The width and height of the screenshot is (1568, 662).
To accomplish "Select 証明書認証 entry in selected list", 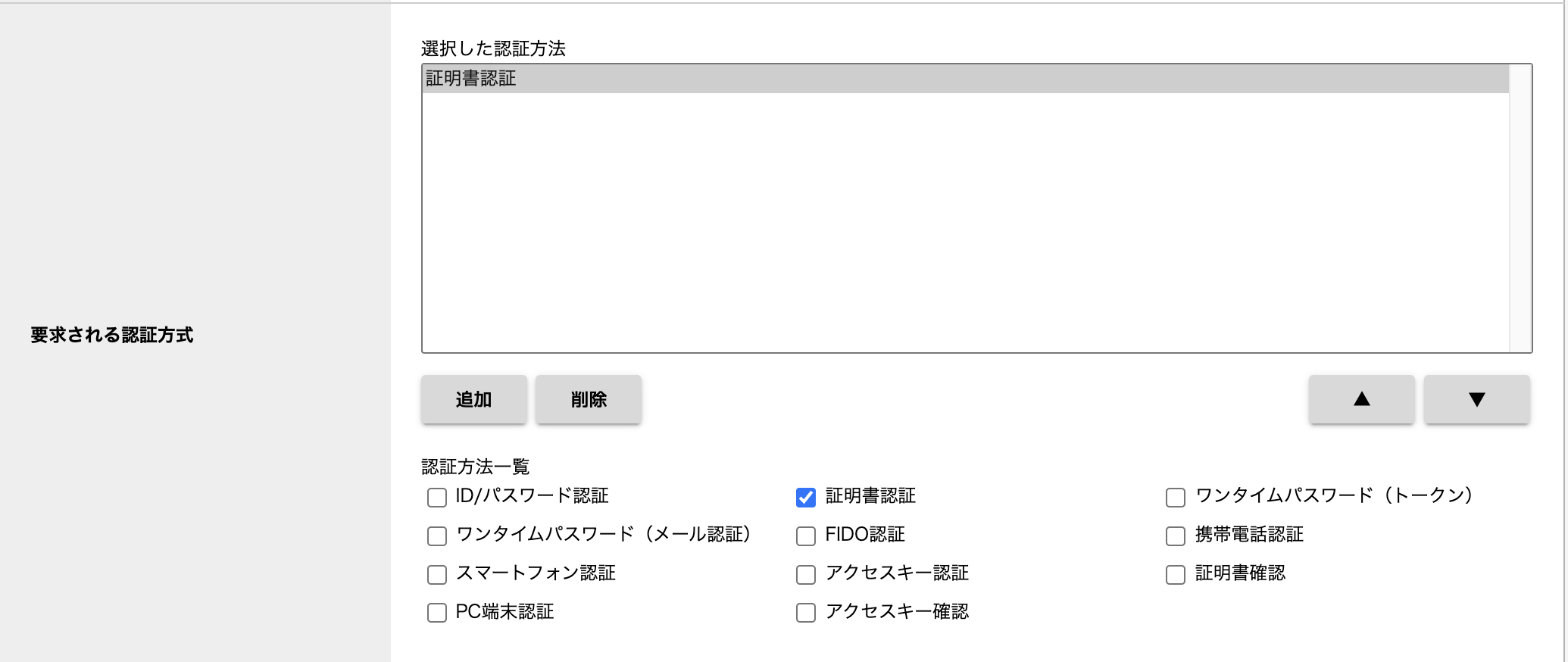I will 966,79.
